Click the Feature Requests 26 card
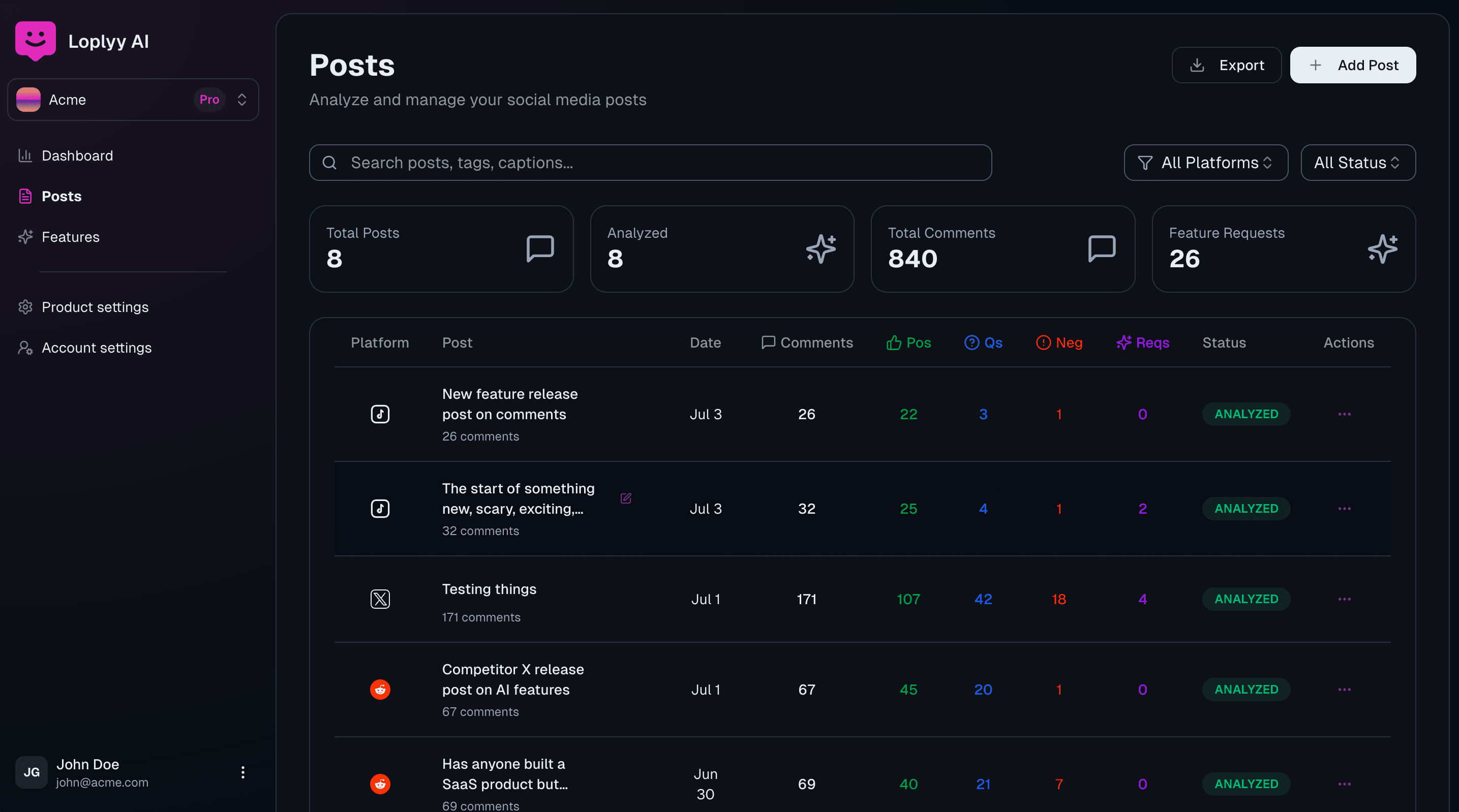This screenshot has width=1459, height=812. point(1284,249)
